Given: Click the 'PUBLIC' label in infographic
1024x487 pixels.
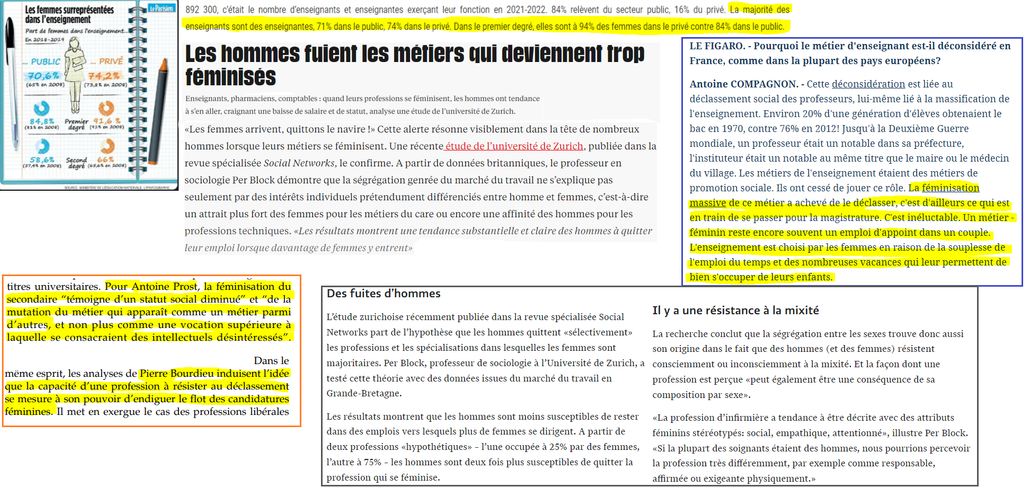Looking at the screenshot, I should [46, 61].
